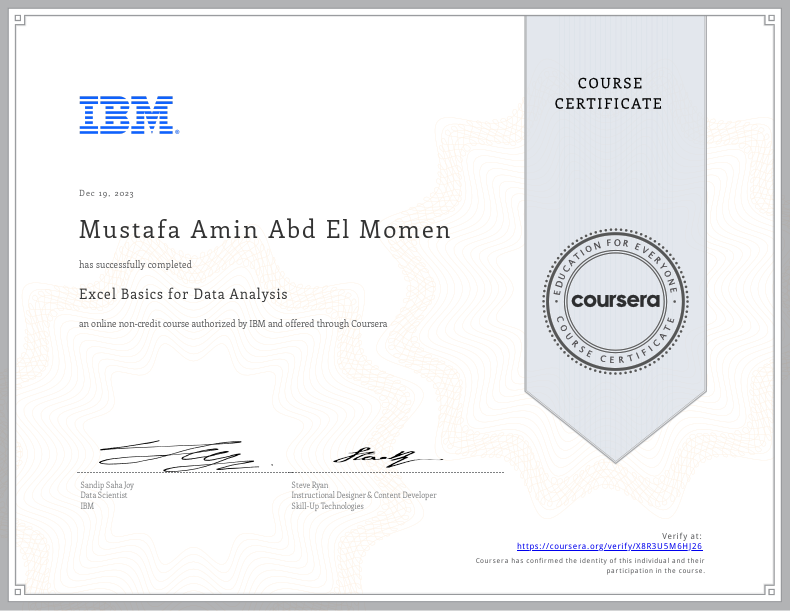792x612 pixels.
Task: Click the COURSE CERTIFICATE heading
Action: (608, 93)
